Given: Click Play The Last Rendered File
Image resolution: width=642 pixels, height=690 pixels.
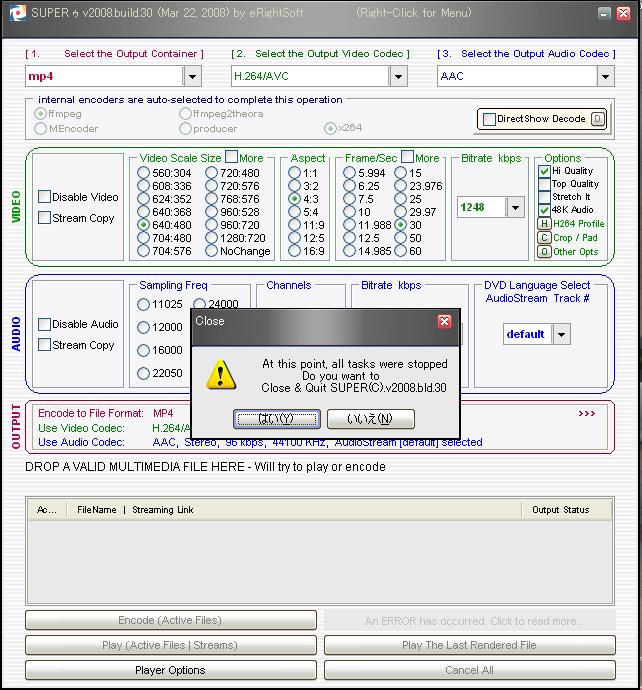Looking at the screenshot, I should click(470, 645).
